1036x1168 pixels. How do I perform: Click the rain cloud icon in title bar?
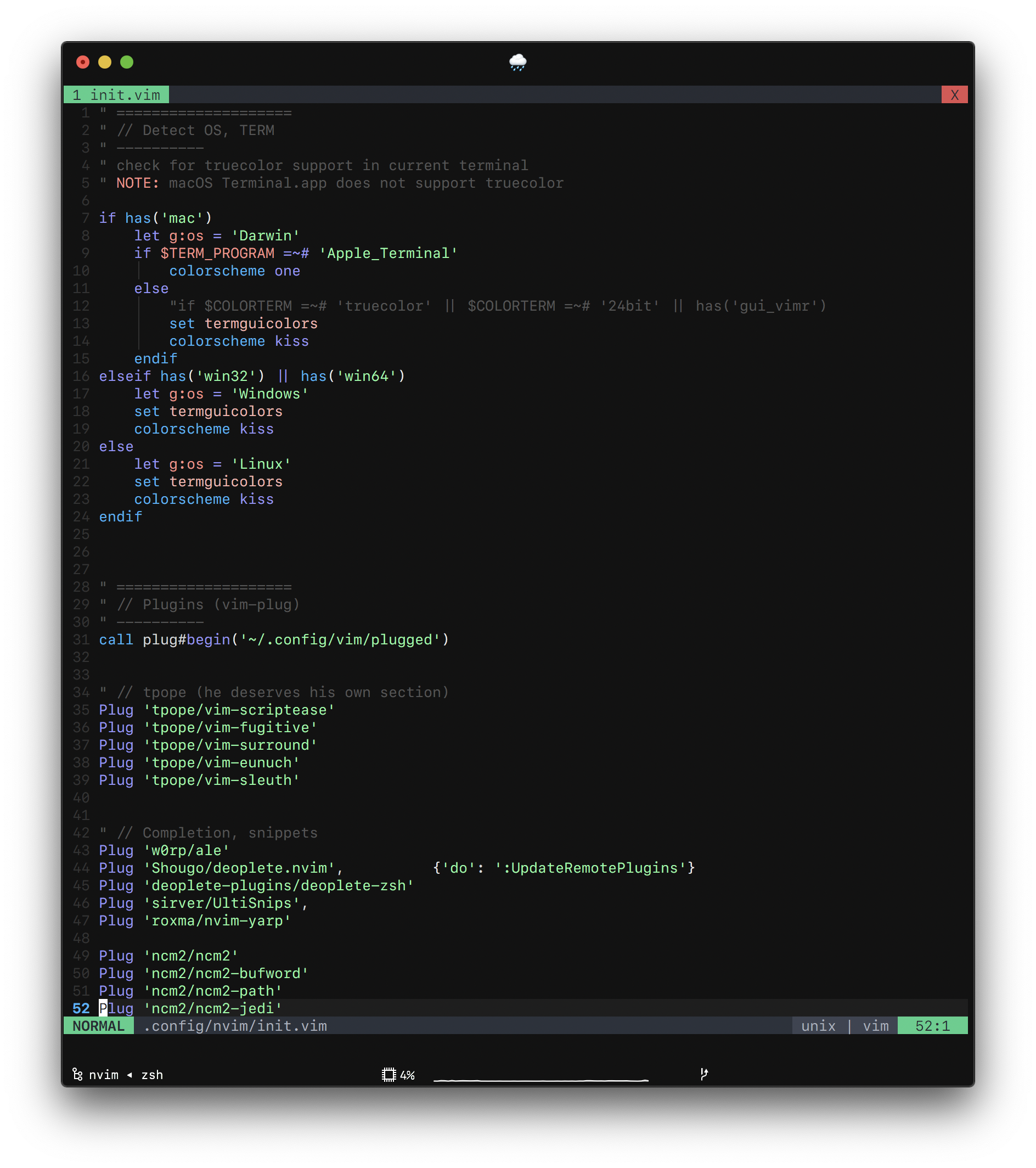(517, 61)
